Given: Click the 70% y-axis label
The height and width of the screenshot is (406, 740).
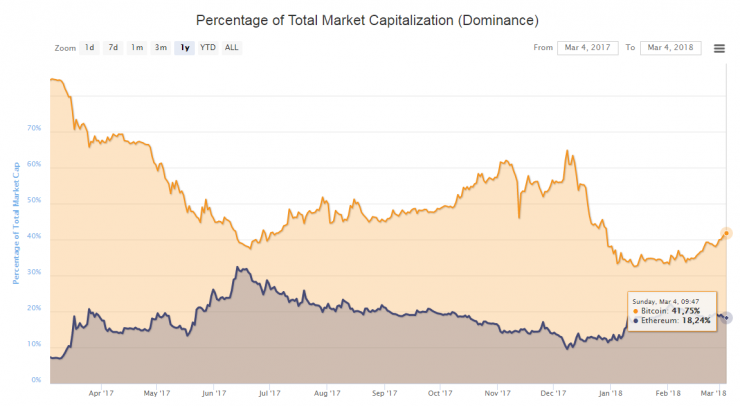Looking at the screenshot, I should tap(34, 128).
